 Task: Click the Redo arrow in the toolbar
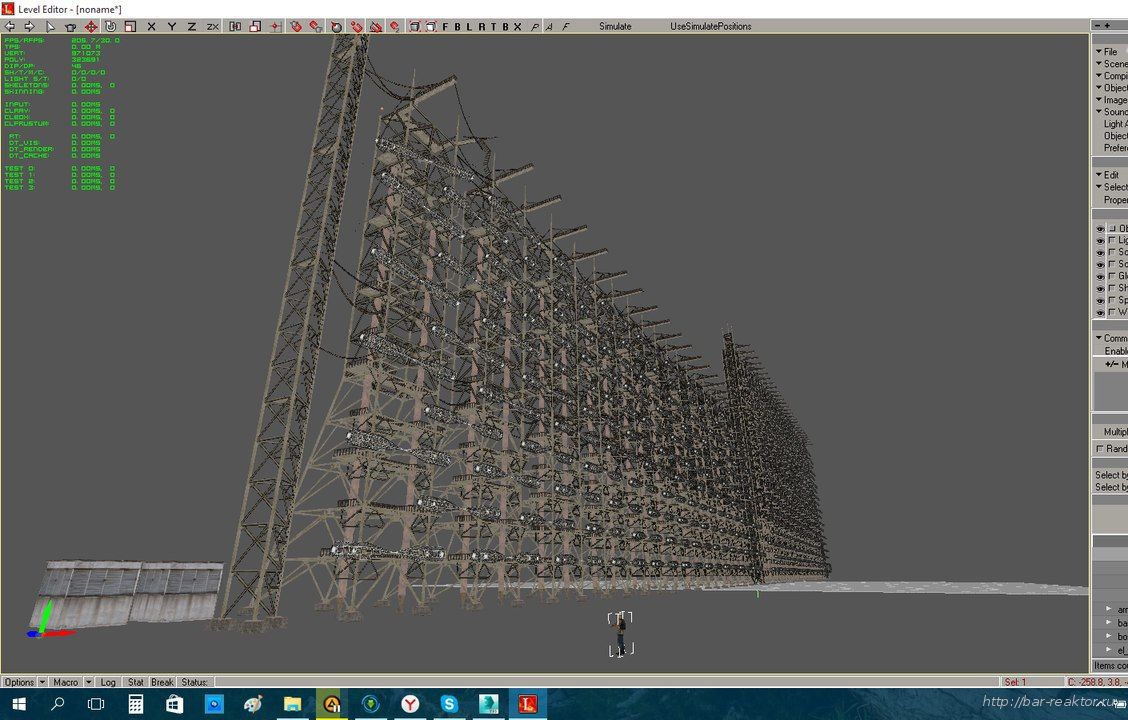pos(29,26)
